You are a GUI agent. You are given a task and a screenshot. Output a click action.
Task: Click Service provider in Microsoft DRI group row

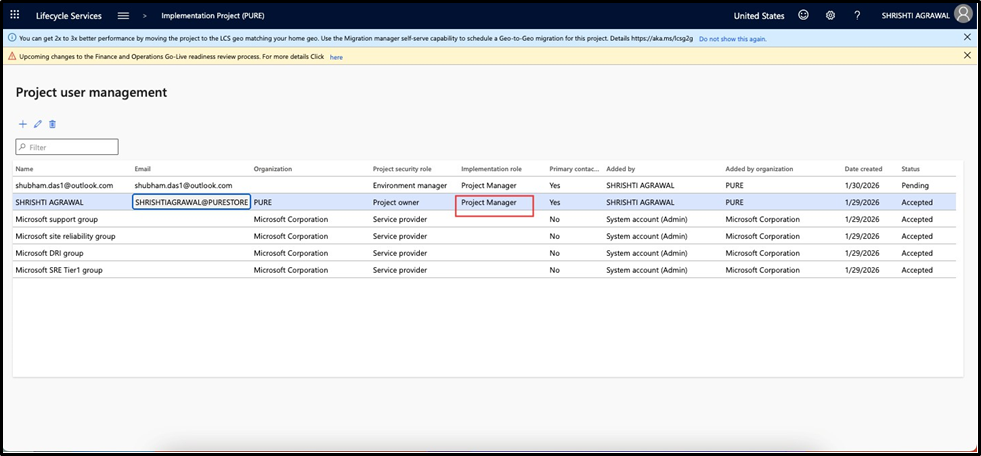coord(400,253)
